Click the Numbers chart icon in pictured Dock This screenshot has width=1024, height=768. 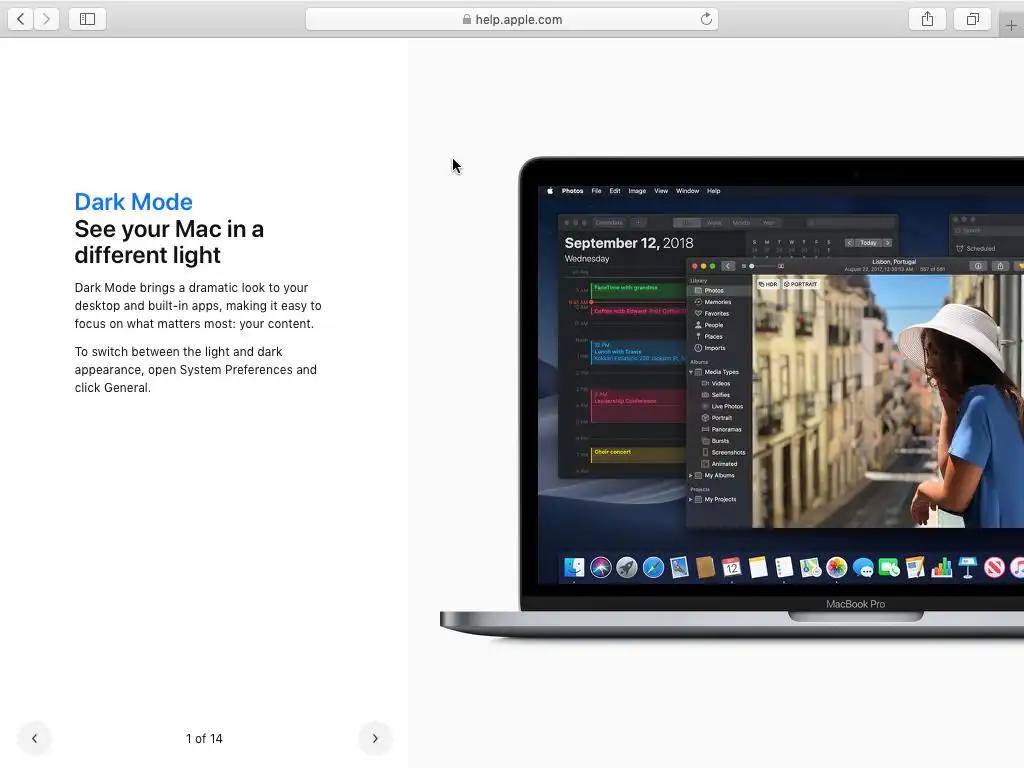click(x=941, y=568)
